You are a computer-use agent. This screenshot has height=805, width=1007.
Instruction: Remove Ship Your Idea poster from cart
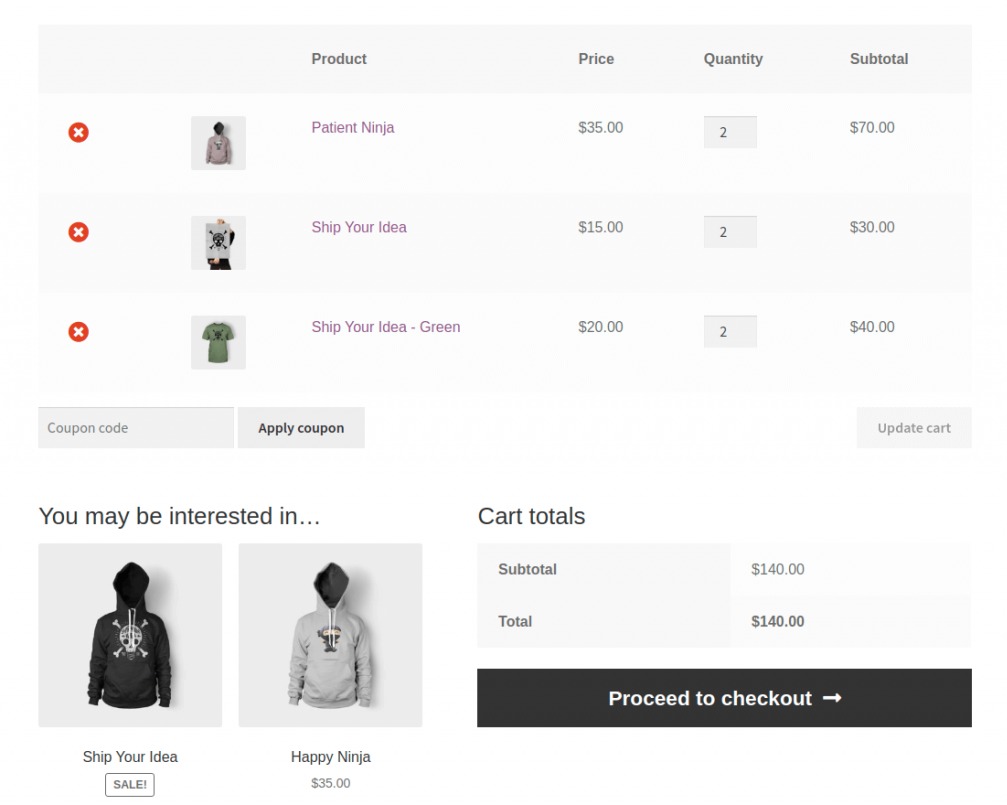tap(78, 232)
